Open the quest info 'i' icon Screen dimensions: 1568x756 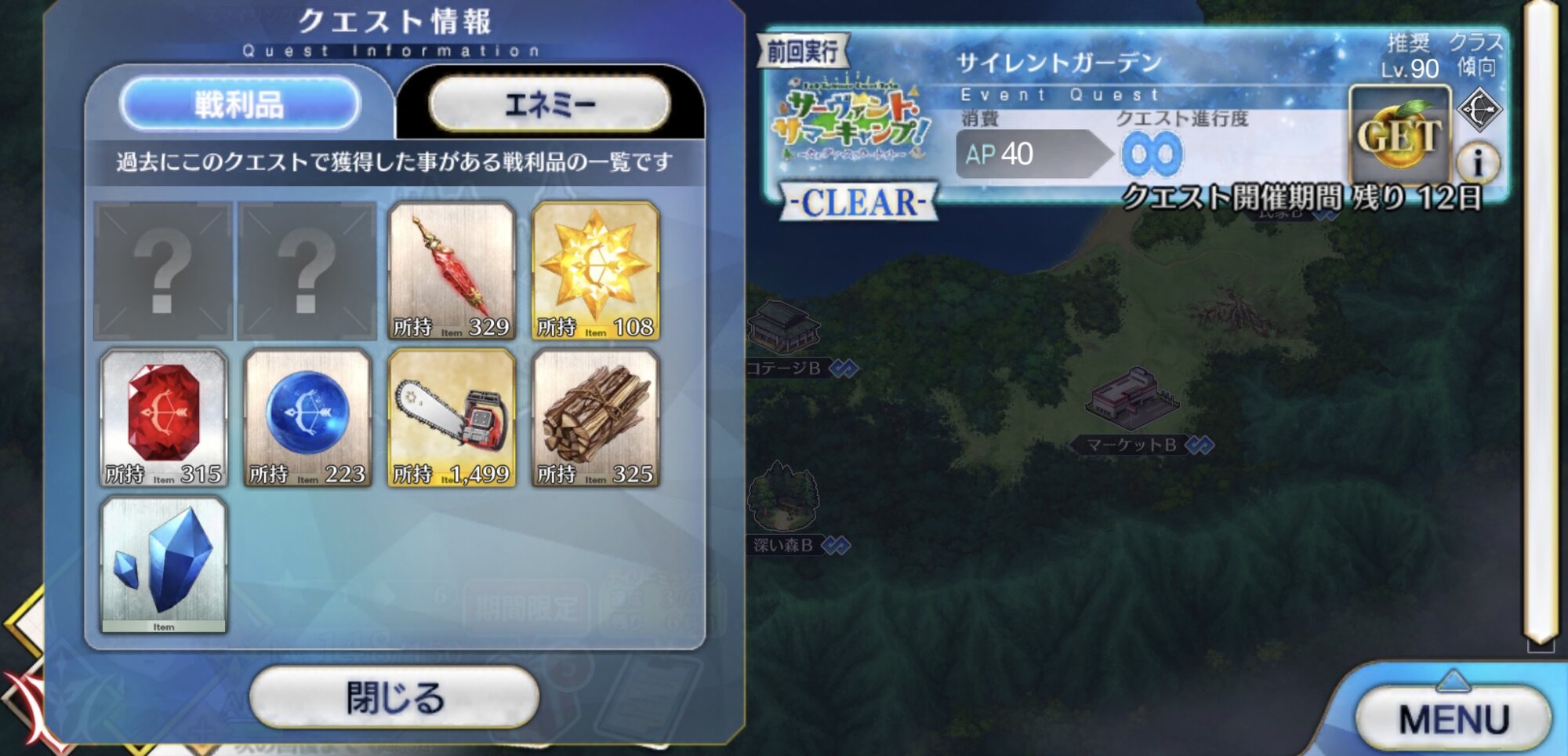(1478, 162)
